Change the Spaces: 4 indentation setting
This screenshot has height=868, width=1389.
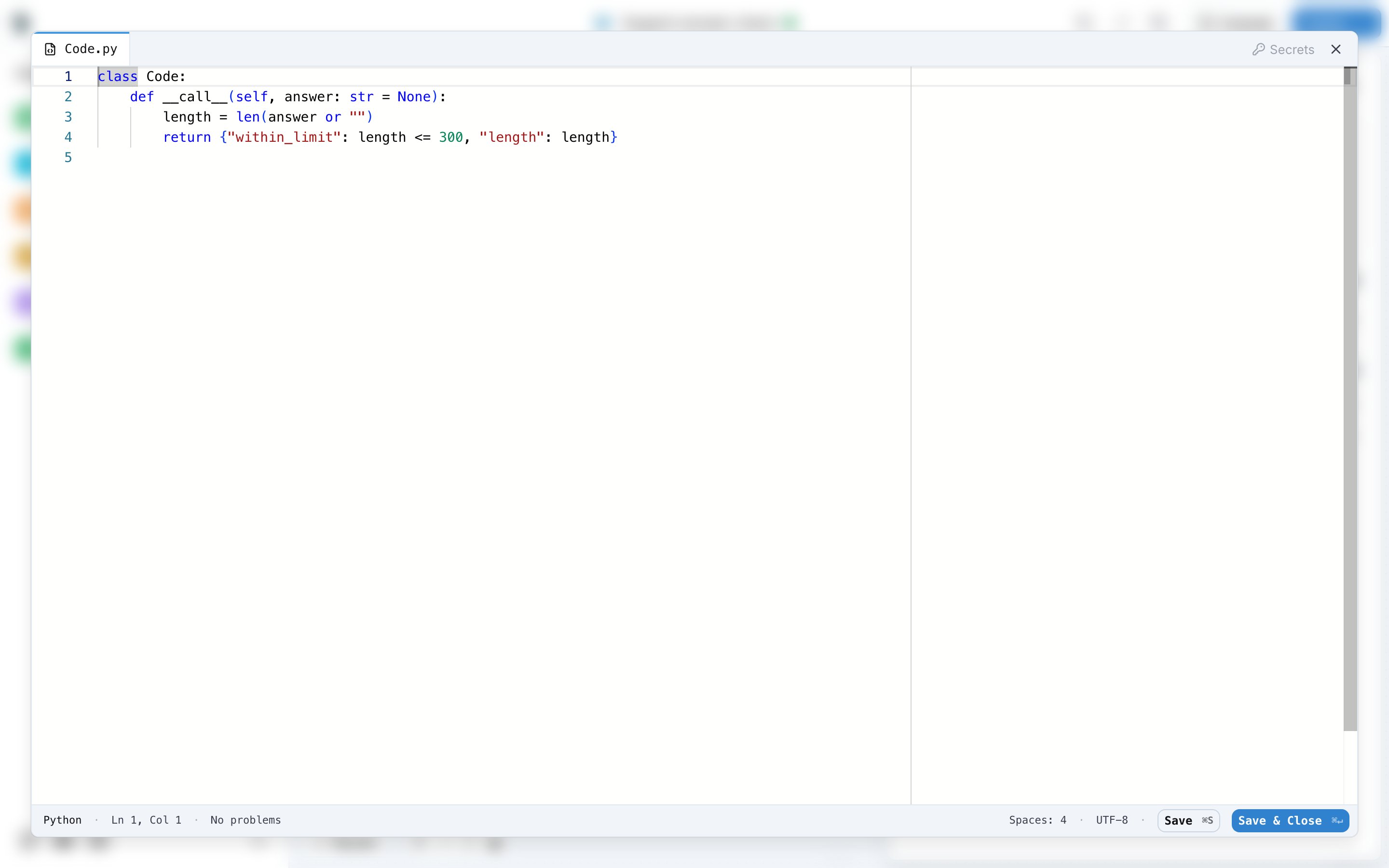coord(1037,820)
